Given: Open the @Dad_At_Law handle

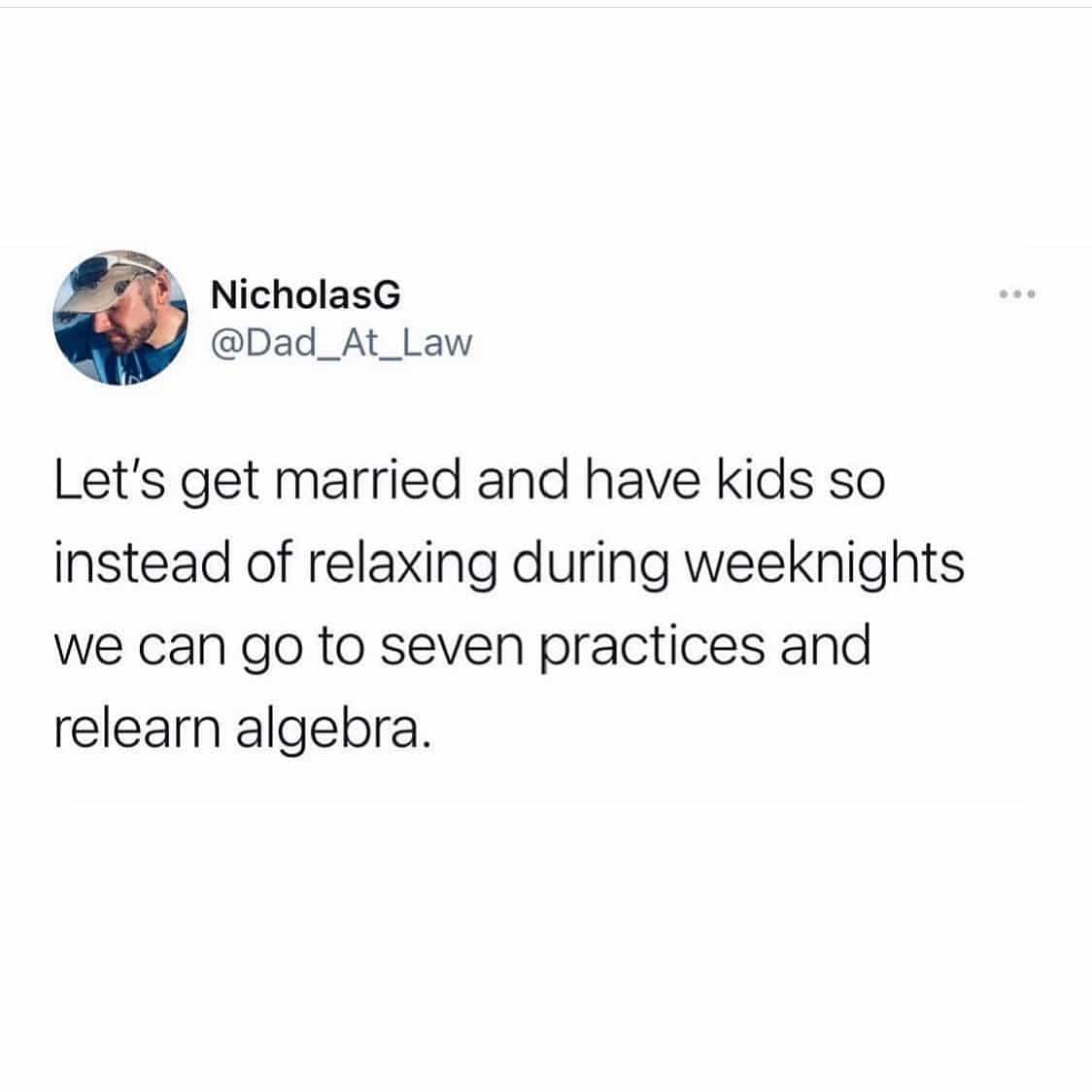Looking at the screenshot, I should 341,343.
